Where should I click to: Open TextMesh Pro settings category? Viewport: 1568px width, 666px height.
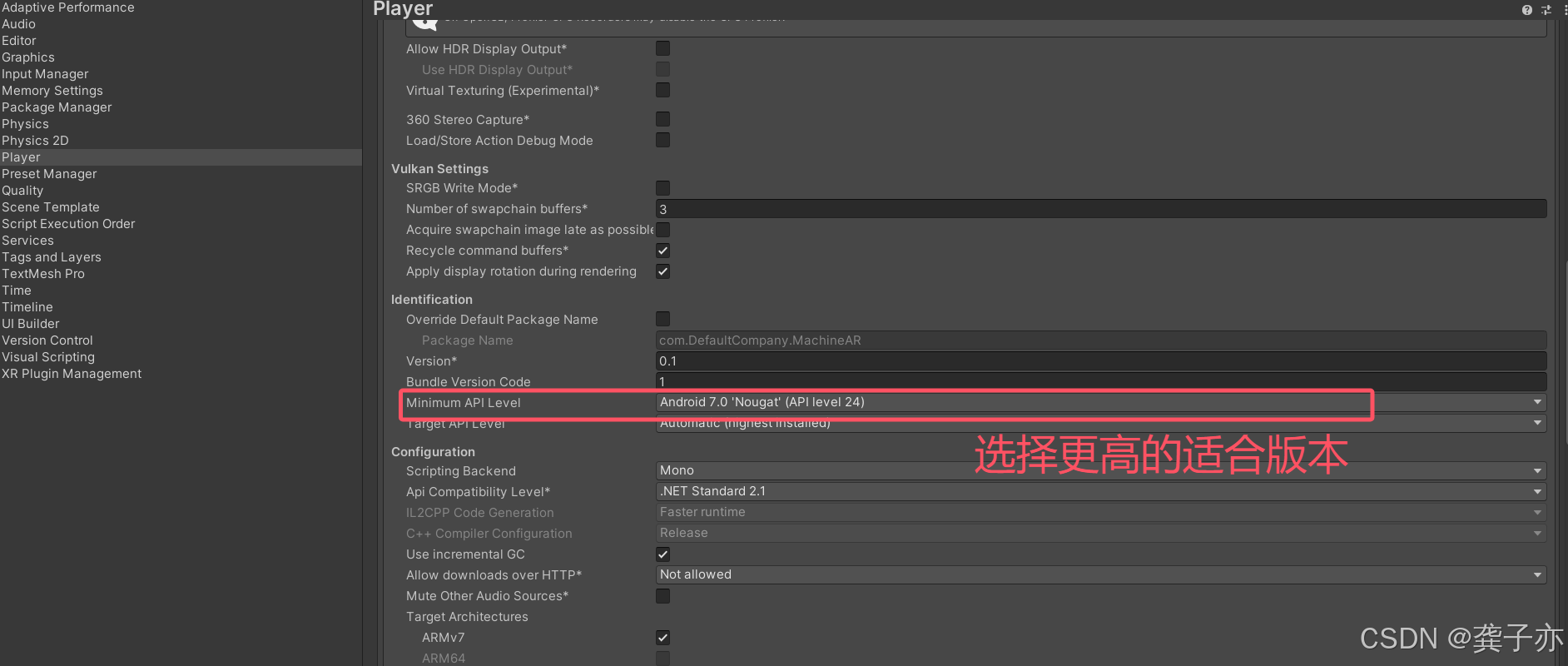[x=43, y=274]
